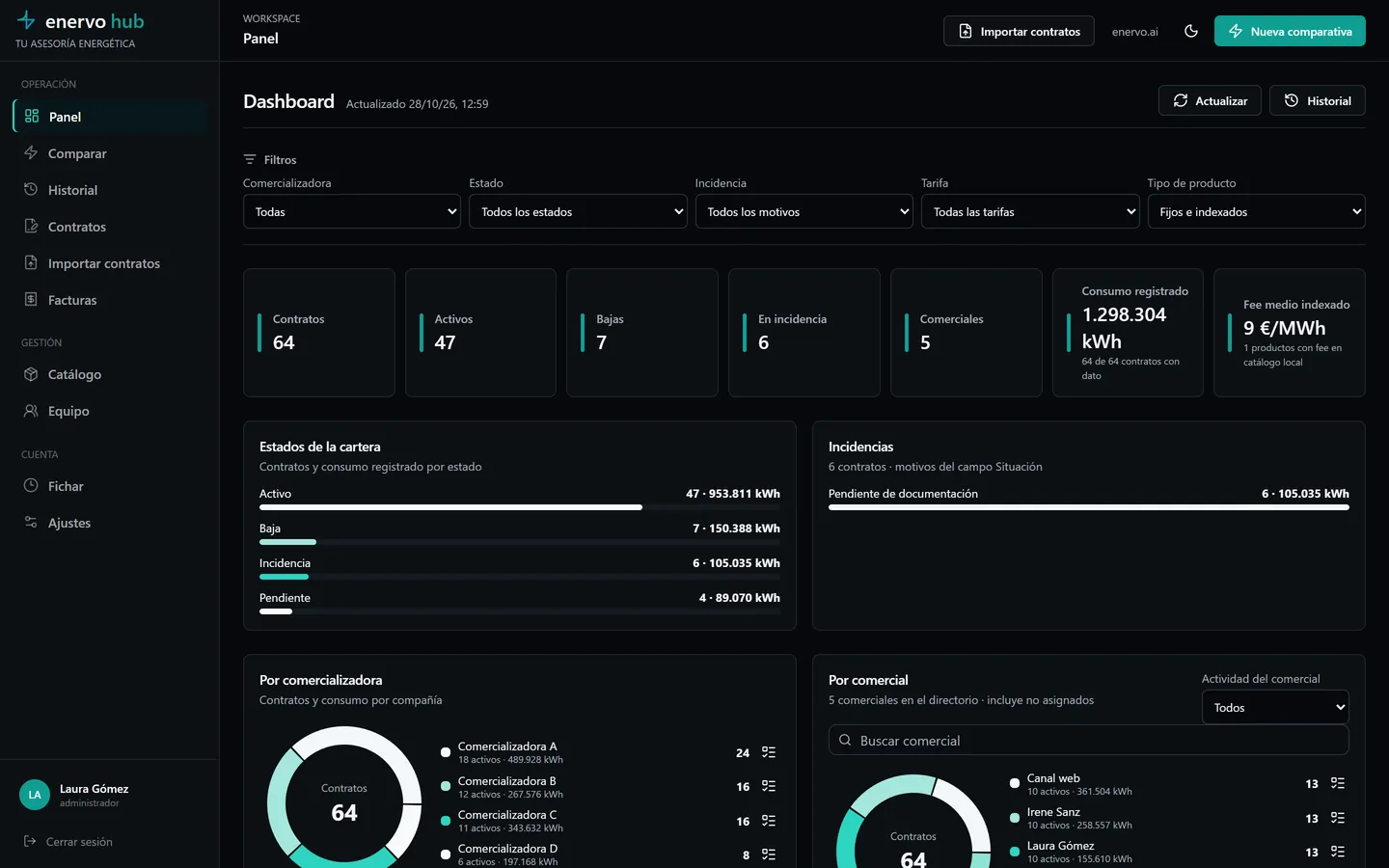Click the Contratos 64 stat card

click(319, 333)
